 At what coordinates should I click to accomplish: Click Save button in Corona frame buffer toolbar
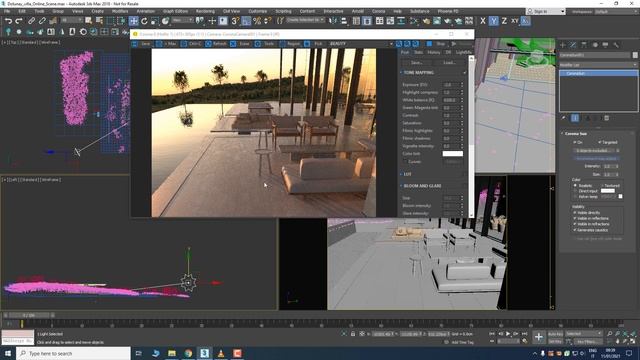point(142,44)
